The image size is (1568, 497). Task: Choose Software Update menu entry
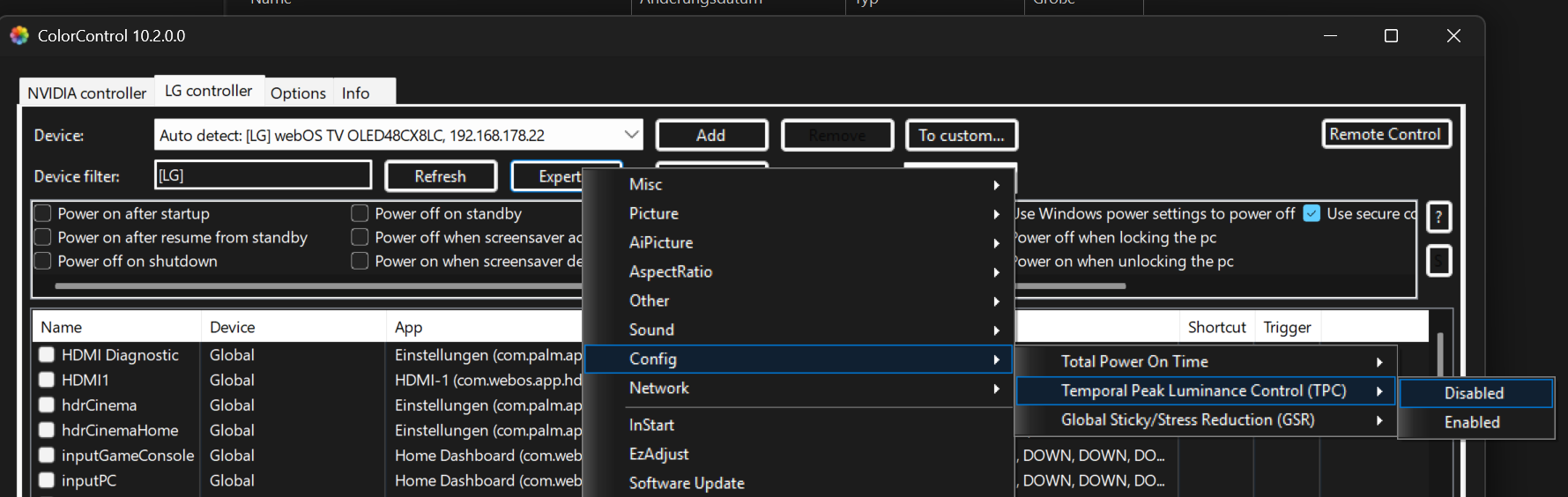point(799,483)
